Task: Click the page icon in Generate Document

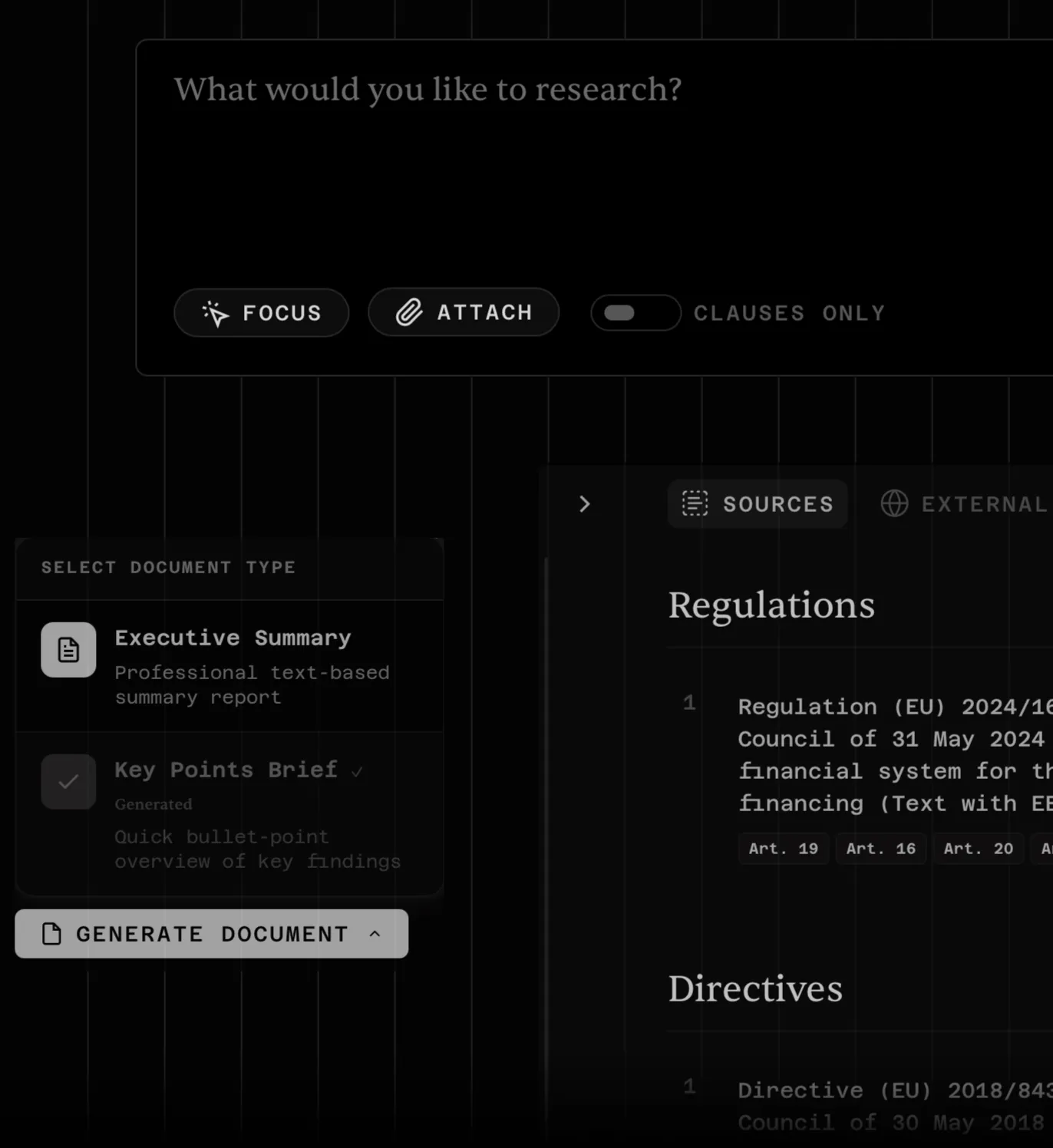Action: (x=51, y=934)
